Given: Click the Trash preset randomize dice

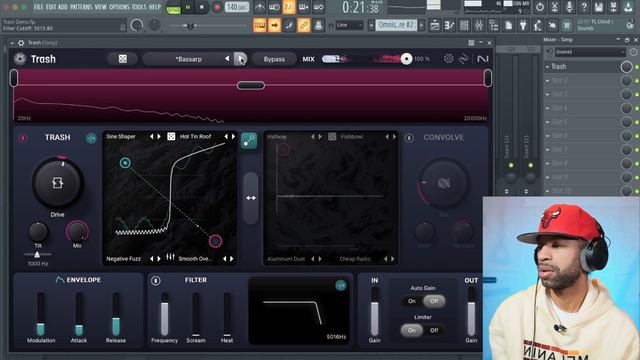Looking at the screenshot, I should [122, 59].
